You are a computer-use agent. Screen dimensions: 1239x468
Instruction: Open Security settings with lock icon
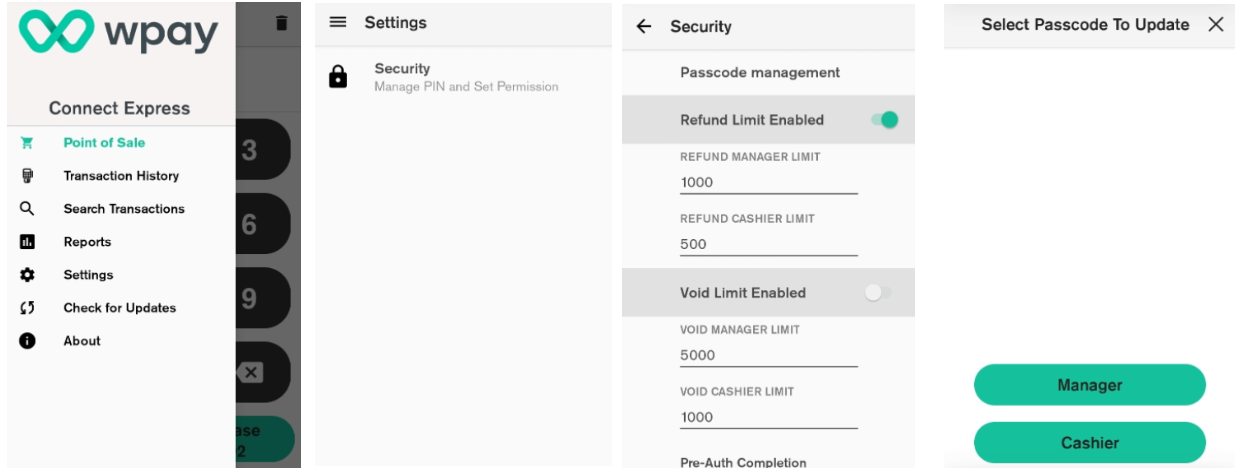[338, 78]
